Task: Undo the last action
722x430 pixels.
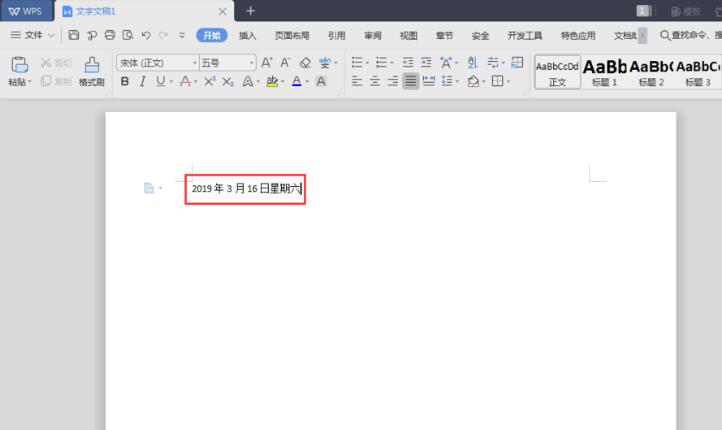Action: (146, 35)
